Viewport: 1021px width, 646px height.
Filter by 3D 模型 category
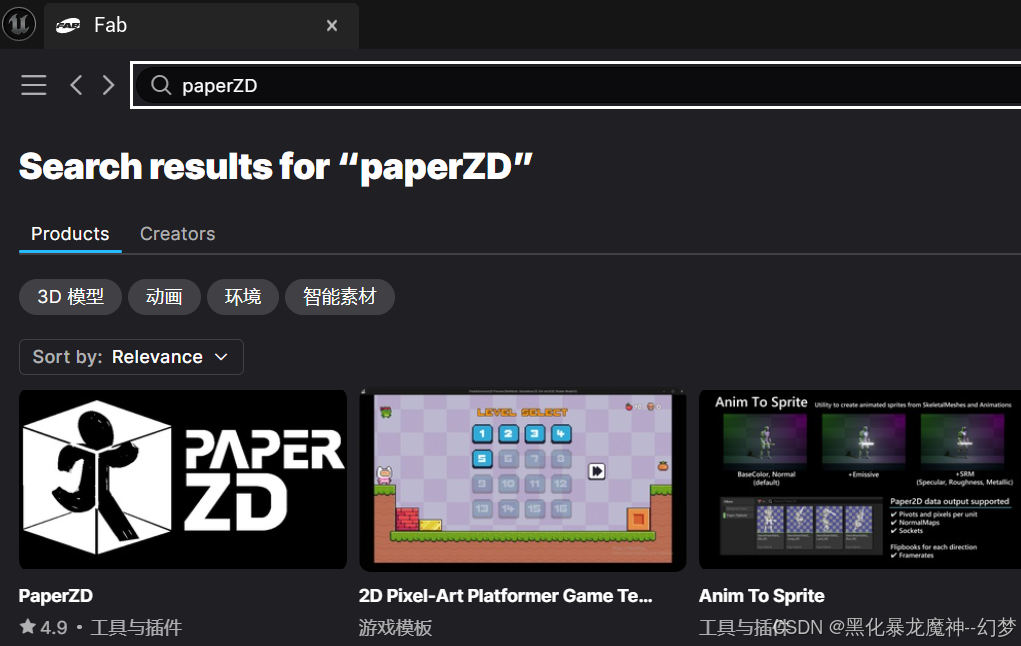tap(70, 297)
